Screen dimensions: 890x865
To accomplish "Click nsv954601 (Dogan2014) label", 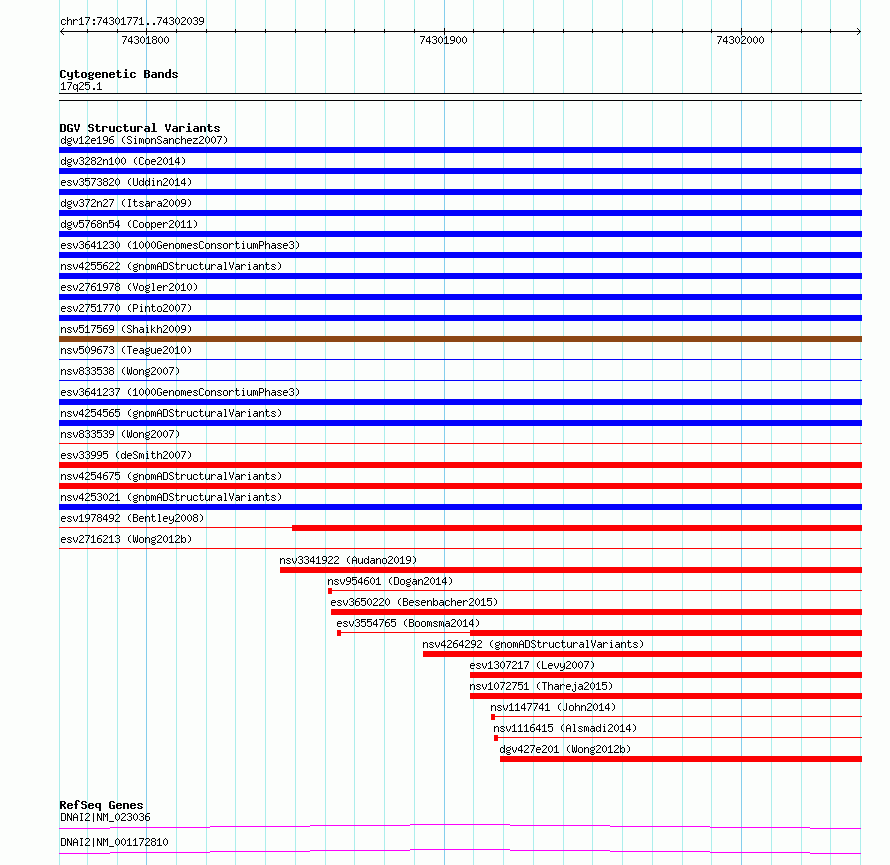I will click(390, 581).
